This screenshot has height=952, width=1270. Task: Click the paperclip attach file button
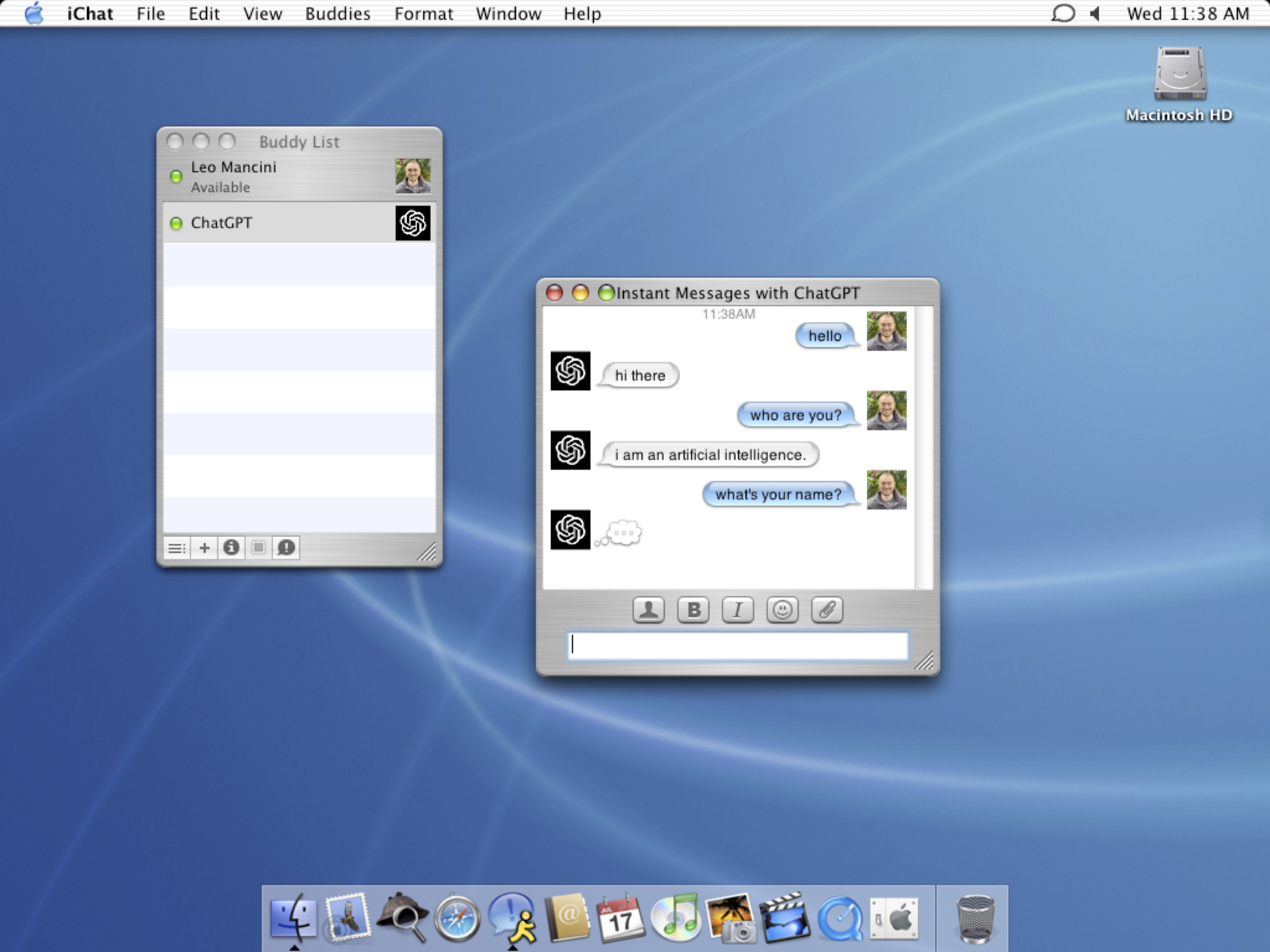click(x=827, y=609)
